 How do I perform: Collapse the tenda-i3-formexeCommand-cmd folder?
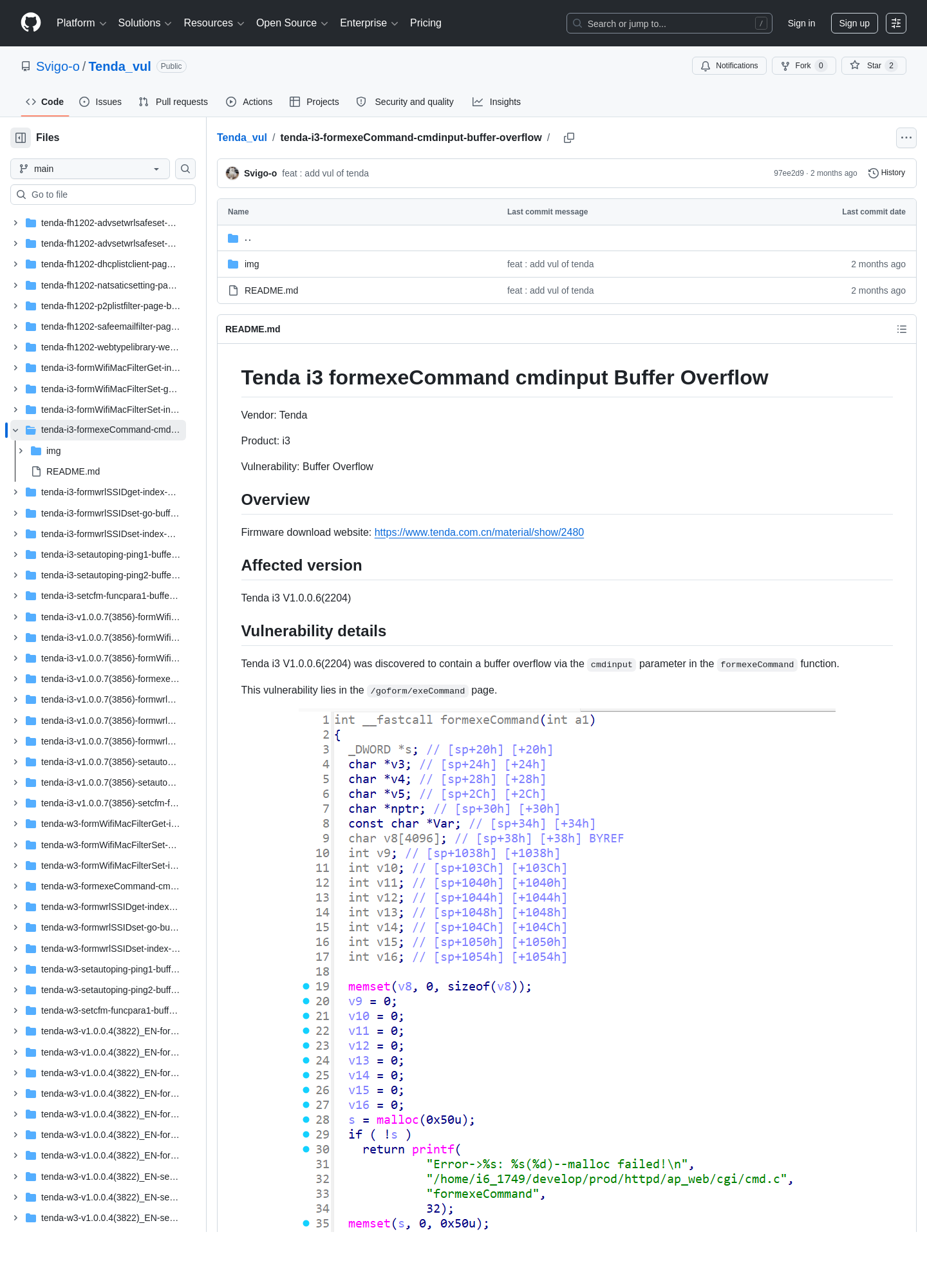pos(15,430)
